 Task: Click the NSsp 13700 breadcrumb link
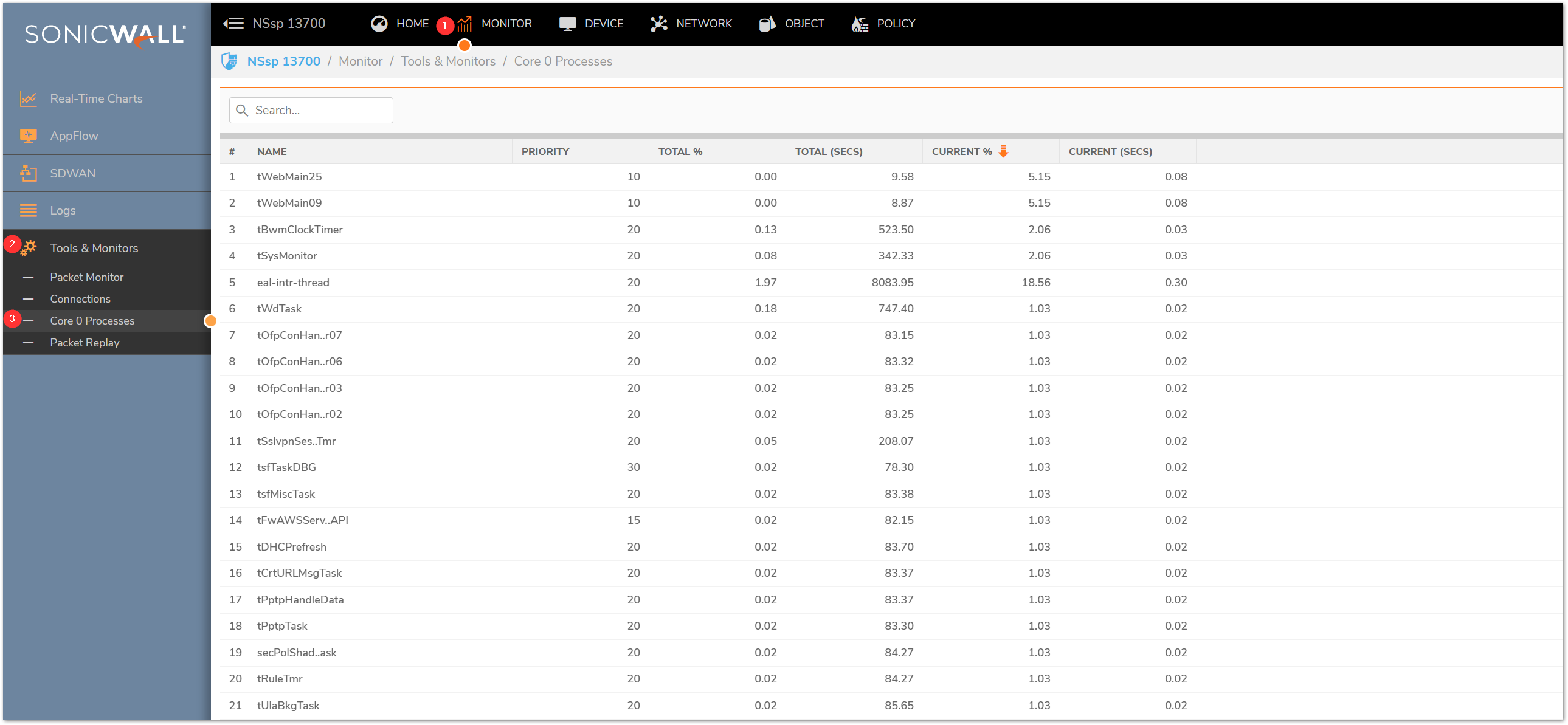pyautogui.click(x=283, y=61)
